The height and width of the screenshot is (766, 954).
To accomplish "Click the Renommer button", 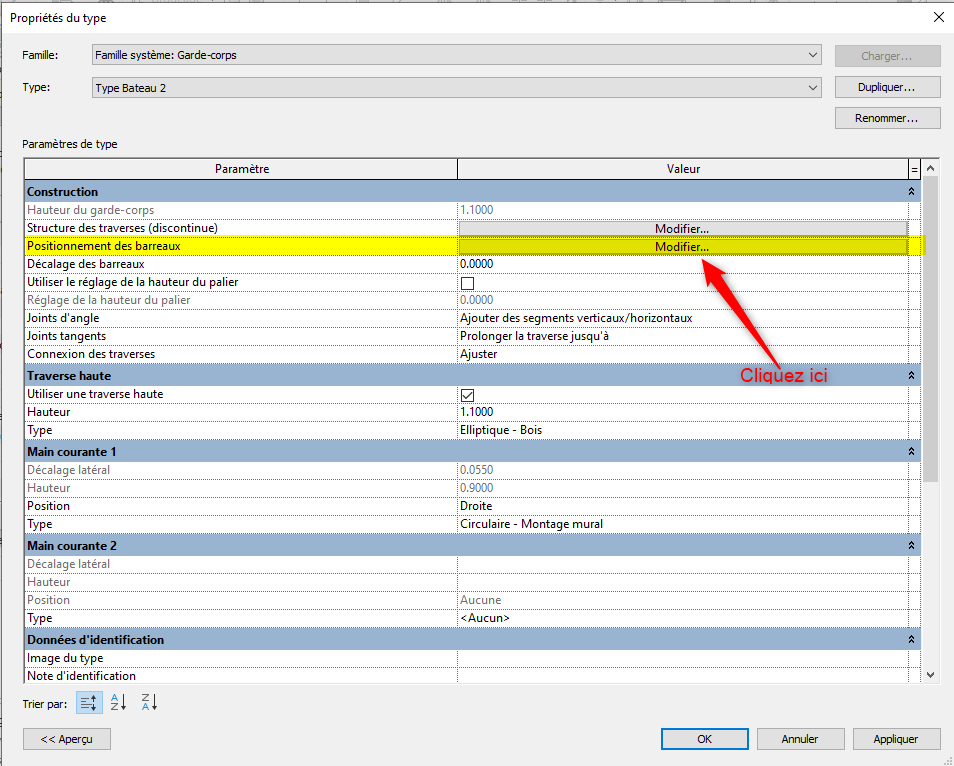I will (888, 118).
